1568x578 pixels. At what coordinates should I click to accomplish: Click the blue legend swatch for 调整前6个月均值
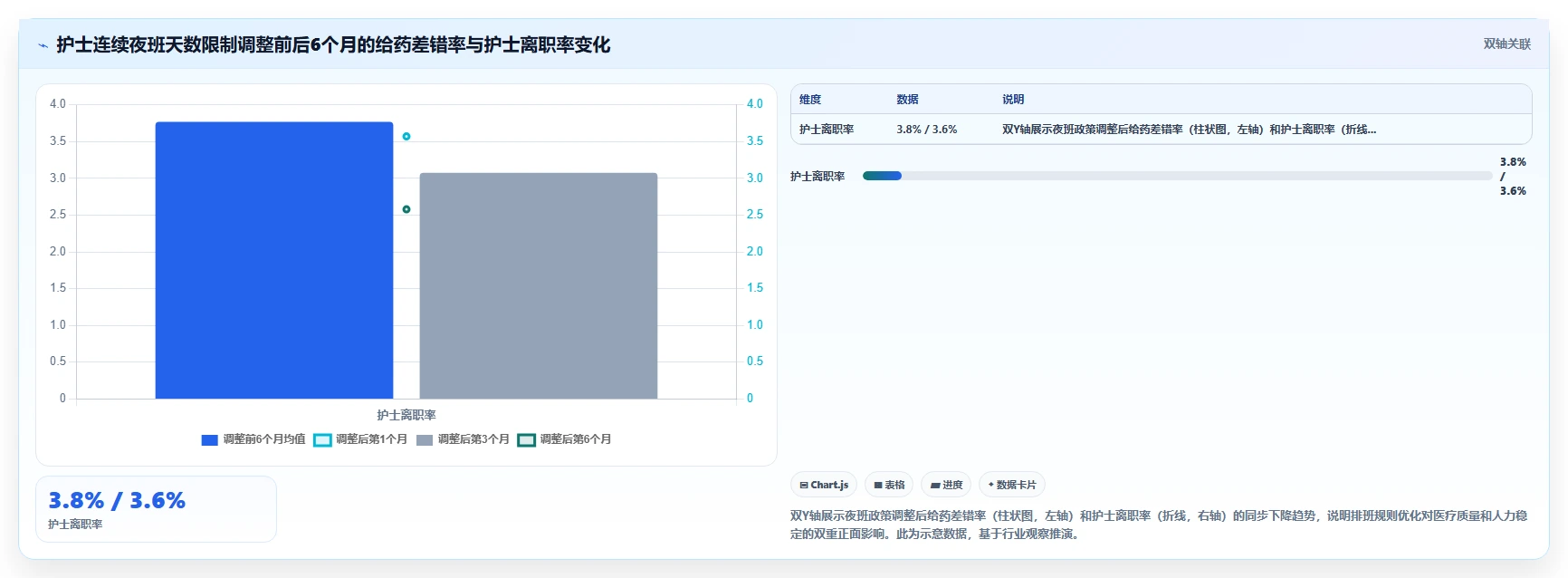[209, 440]
